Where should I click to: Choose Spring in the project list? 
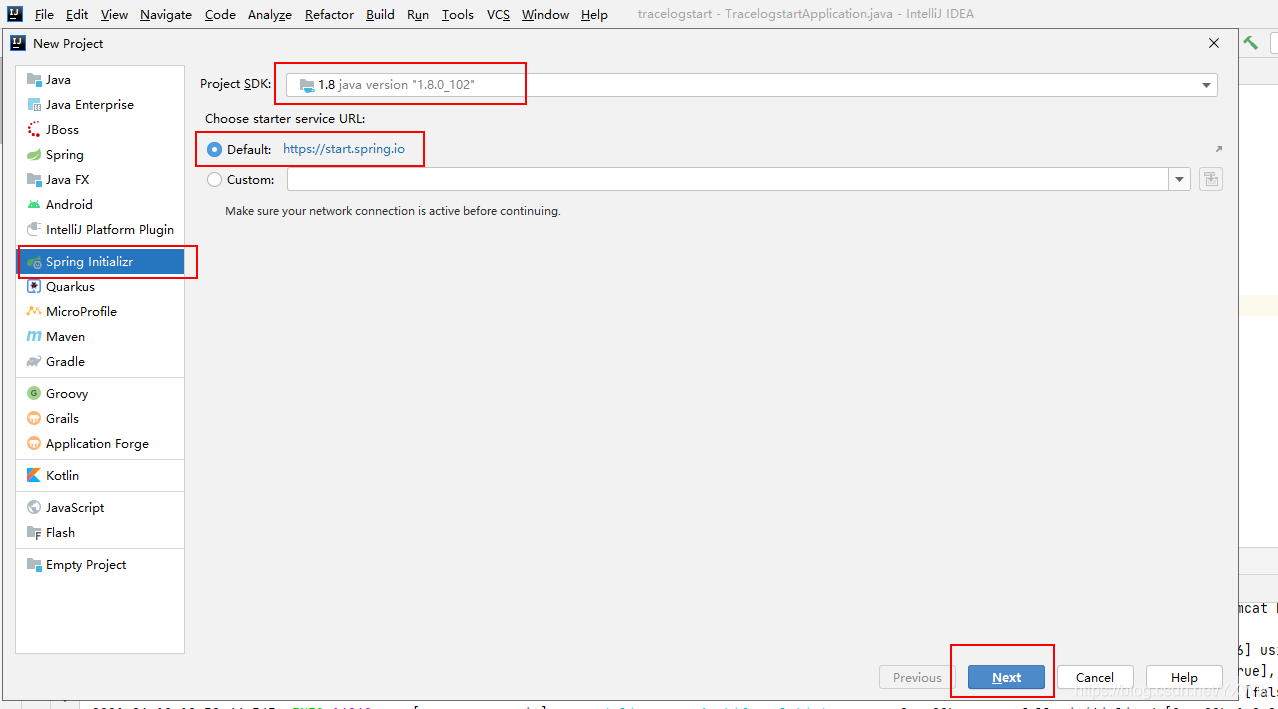tap(100, 154)
